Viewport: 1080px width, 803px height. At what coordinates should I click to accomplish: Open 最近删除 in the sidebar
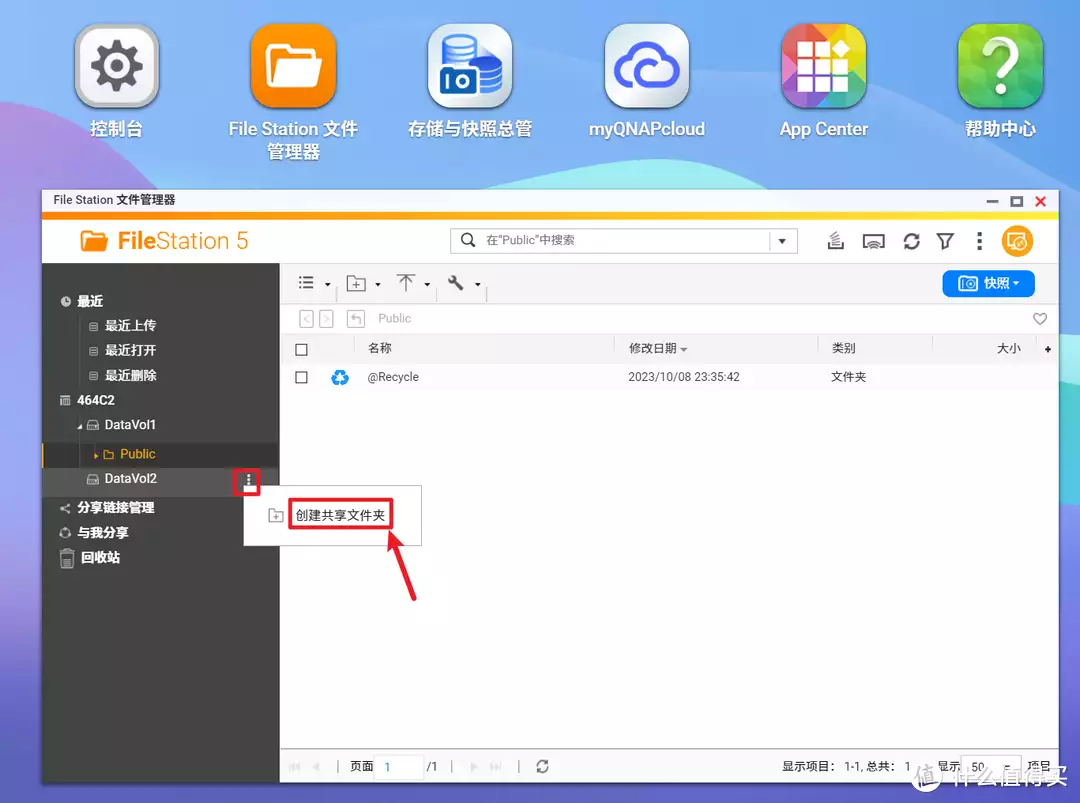coord(130,375)
